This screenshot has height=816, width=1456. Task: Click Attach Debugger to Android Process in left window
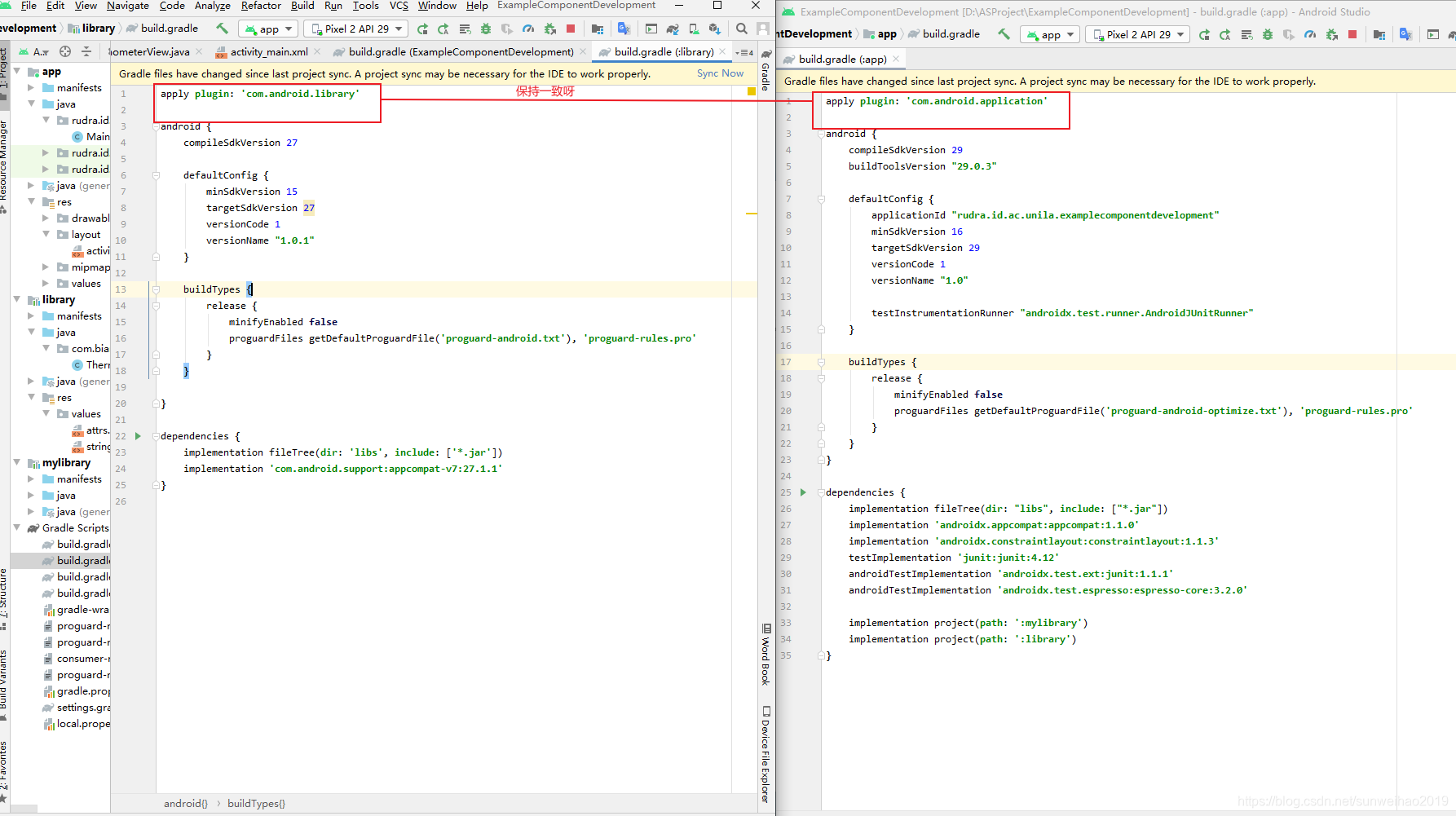click(x=549, y=29)
